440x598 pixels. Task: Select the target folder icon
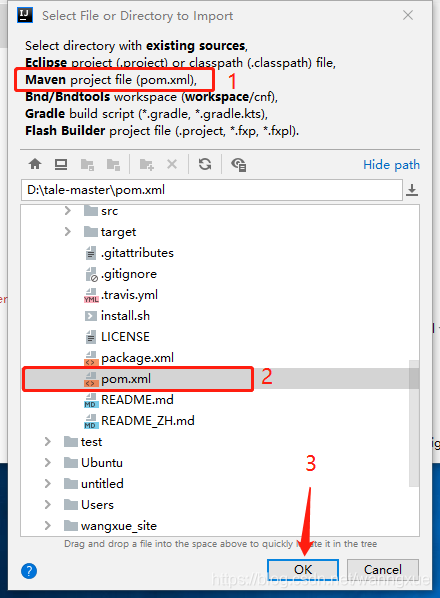pos(91,231)
